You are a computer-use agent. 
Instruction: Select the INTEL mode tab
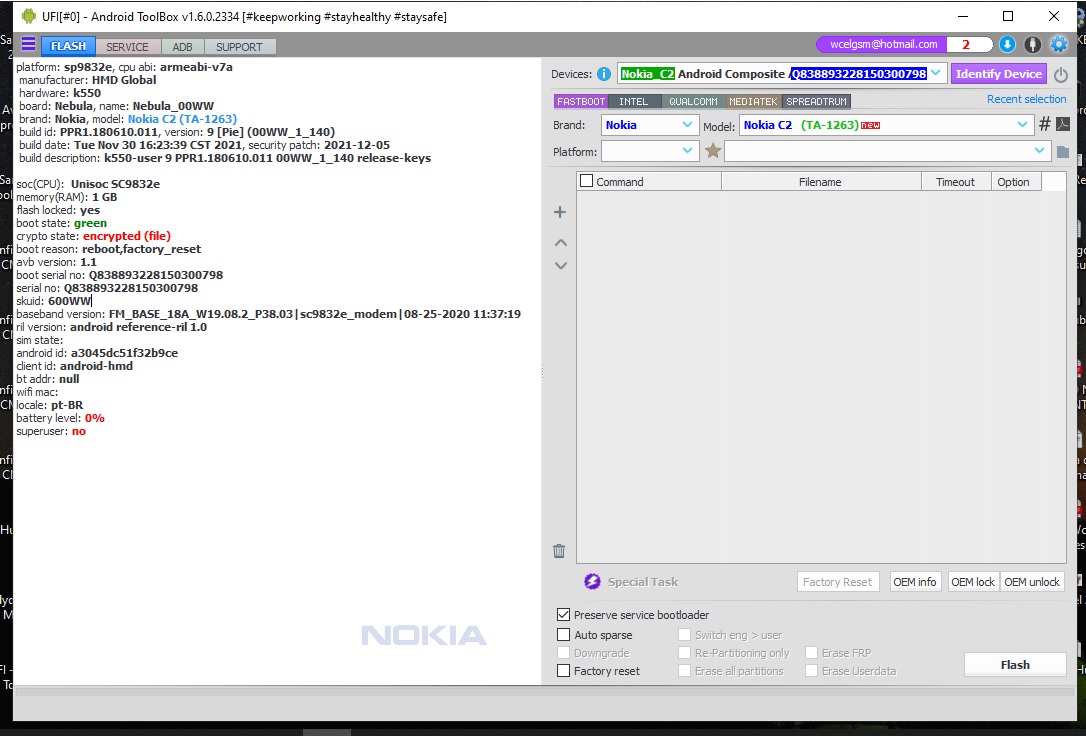pos(634,102)
